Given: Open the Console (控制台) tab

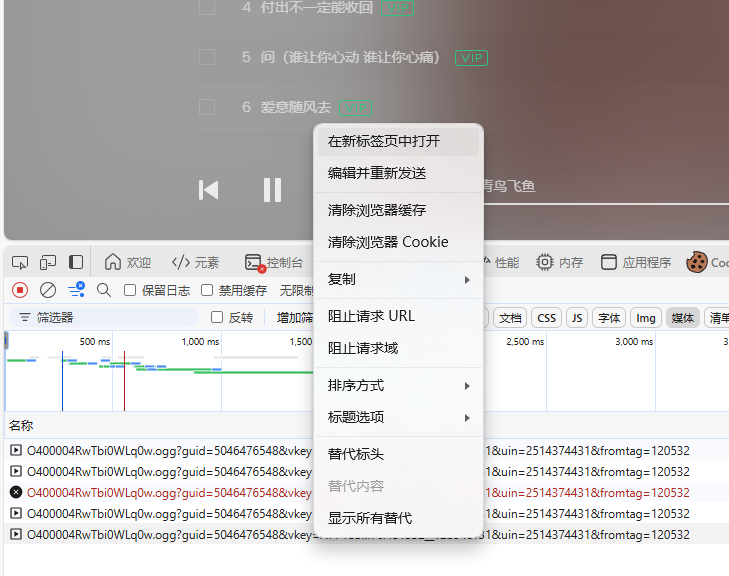Looking at the screenshot, I should 274,263.
